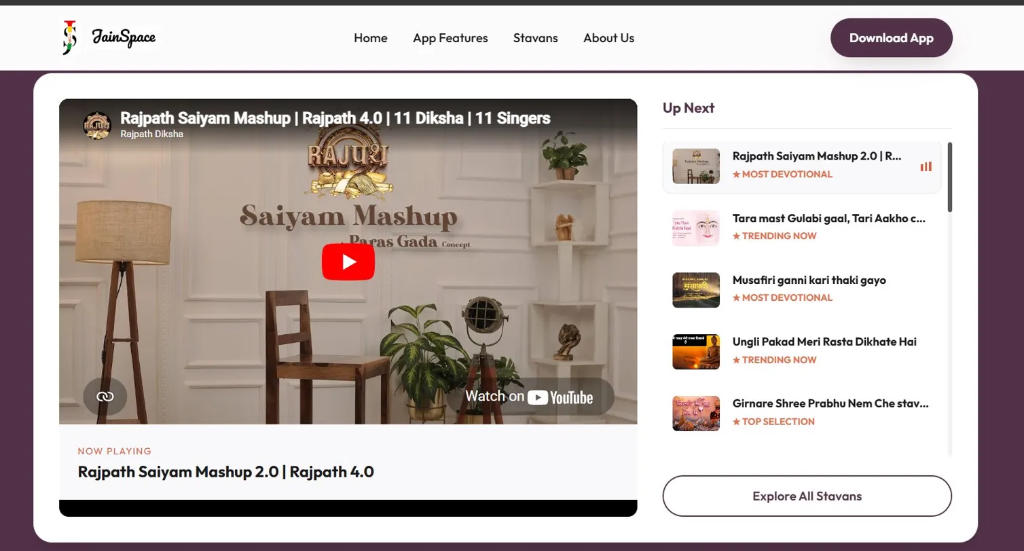Open video via Watch on YouTube
1024x551 pixels.
click(530, 396)
